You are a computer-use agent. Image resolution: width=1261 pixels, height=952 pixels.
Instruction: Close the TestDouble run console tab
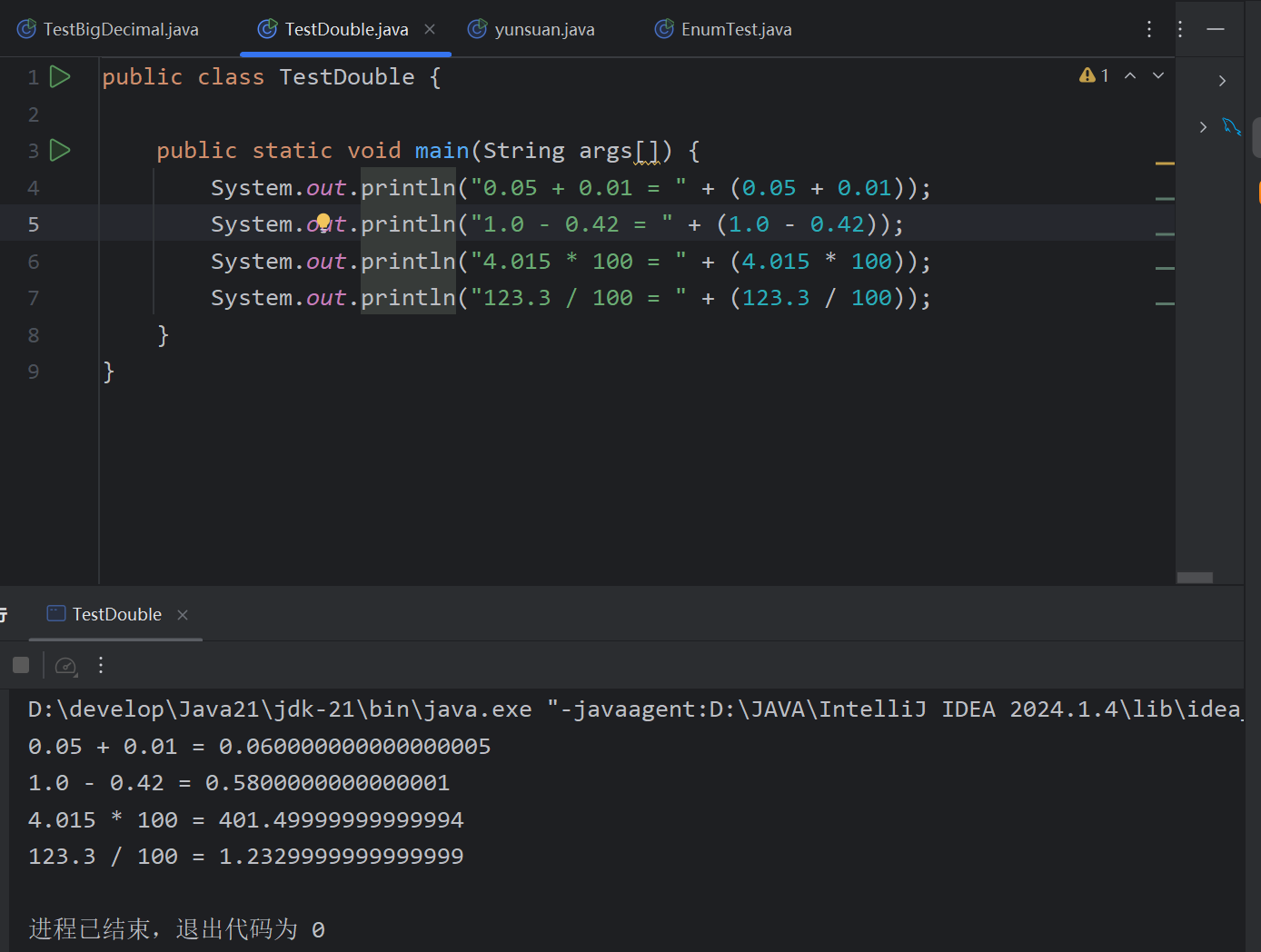click(x=183, y=615)
